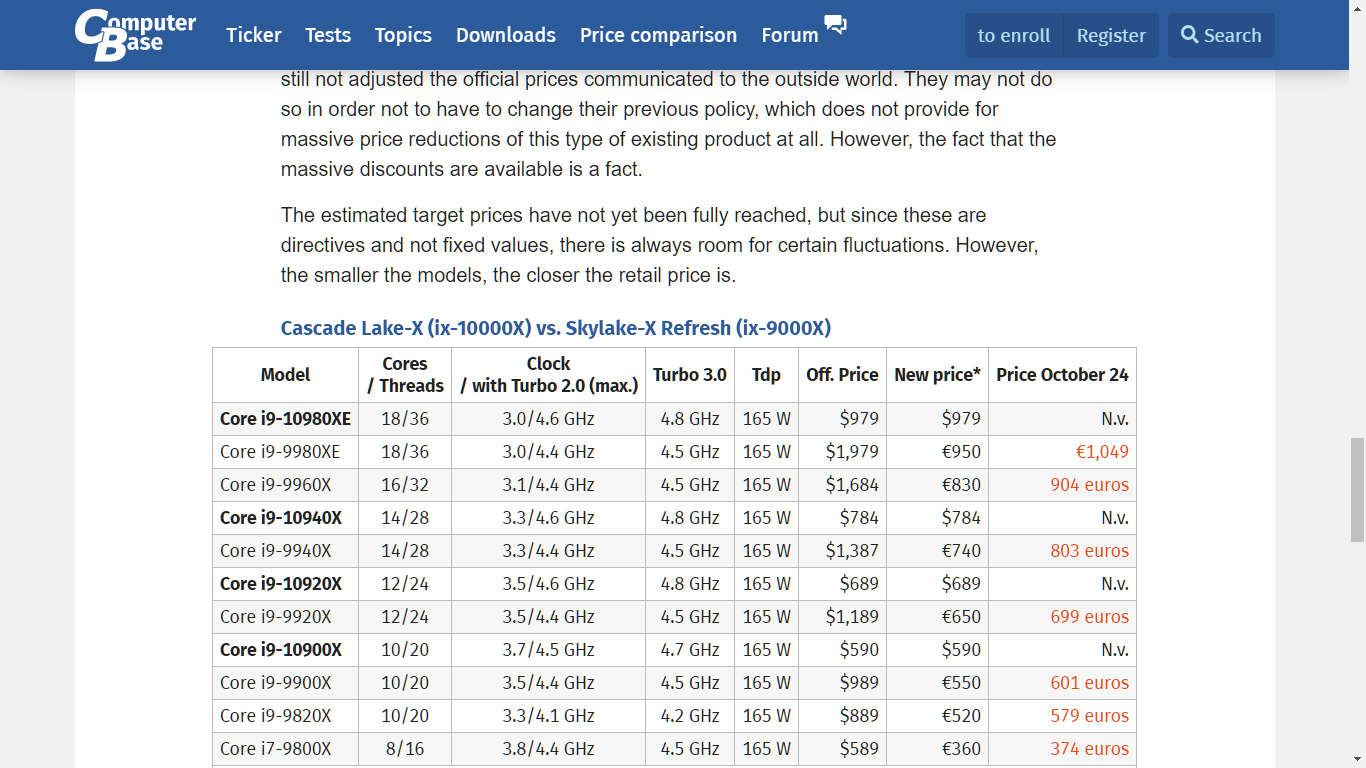This screenshot has width=1366, height=768.
Task: Select the 16/32 cores cell
Action: [405, 485]
